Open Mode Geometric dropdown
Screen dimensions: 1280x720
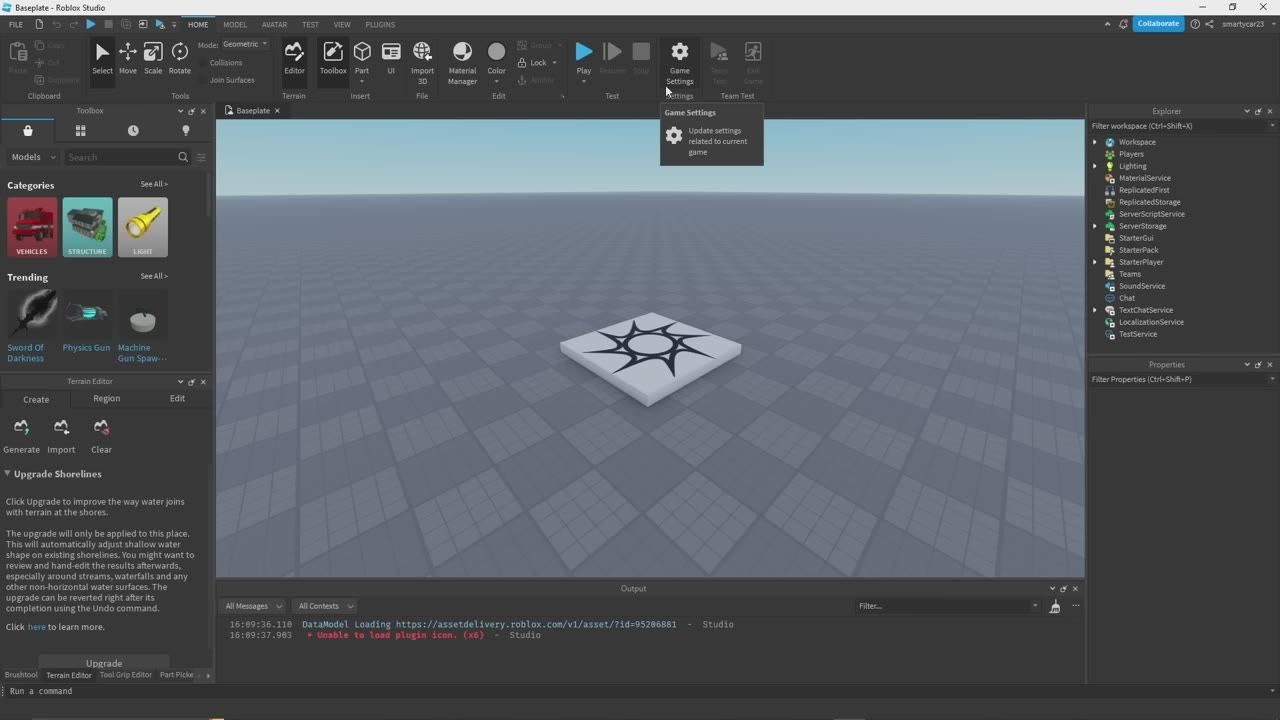[x=245, y=44]
